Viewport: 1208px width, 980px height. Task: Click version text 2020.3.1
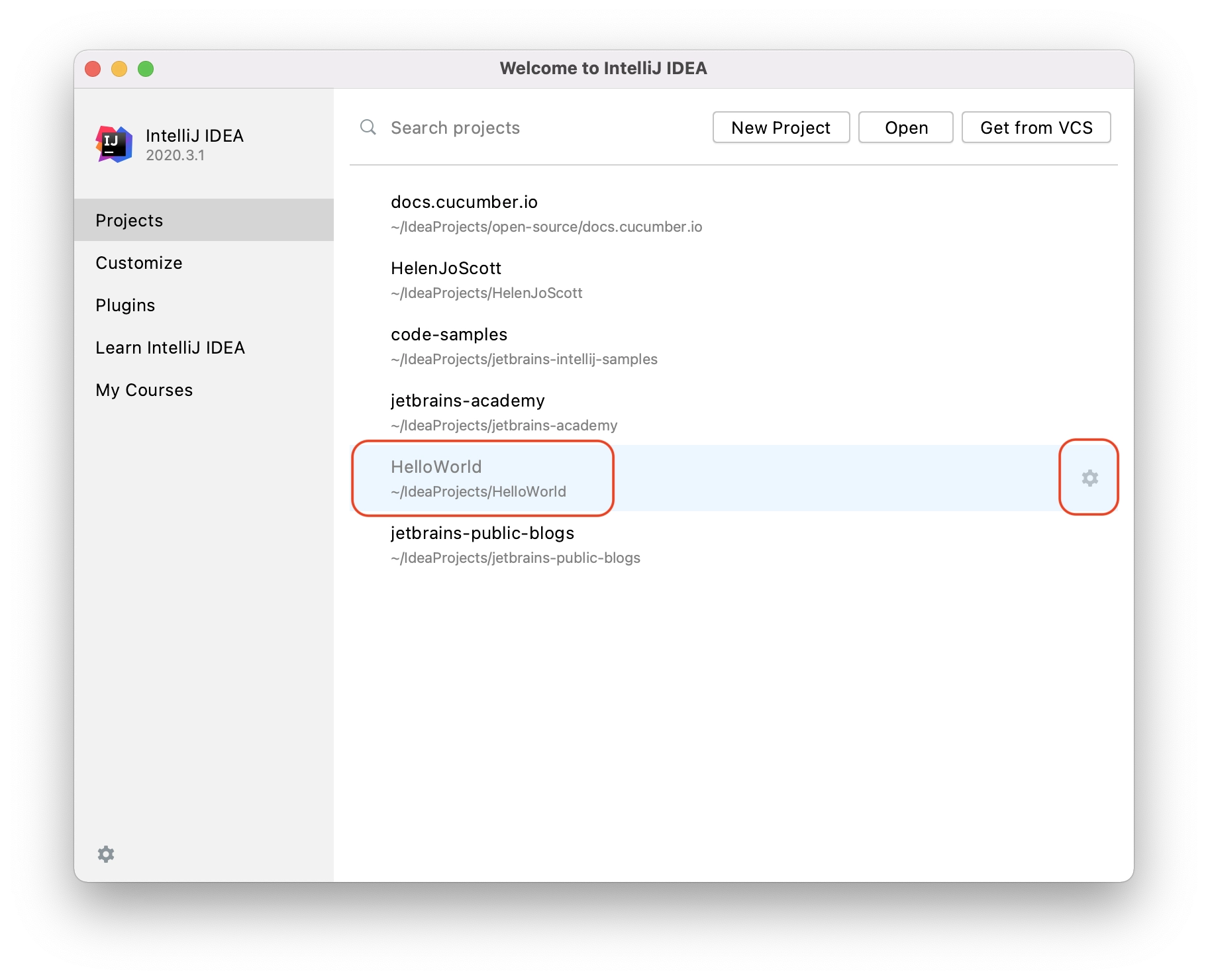click(175, 155)
